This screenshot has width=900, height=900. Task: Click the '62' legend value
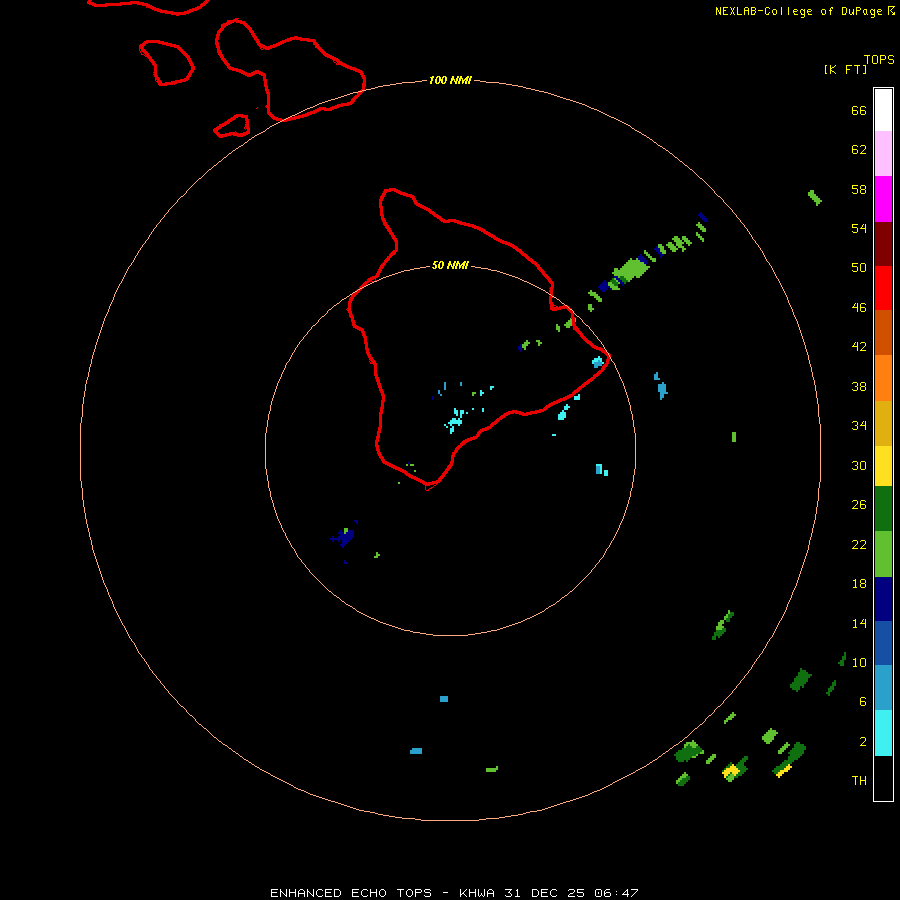(859, 150)
